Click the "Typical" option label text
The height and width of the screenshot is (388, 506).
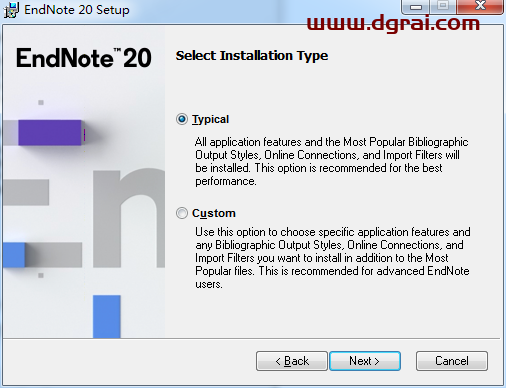click(x=210, y=119)
